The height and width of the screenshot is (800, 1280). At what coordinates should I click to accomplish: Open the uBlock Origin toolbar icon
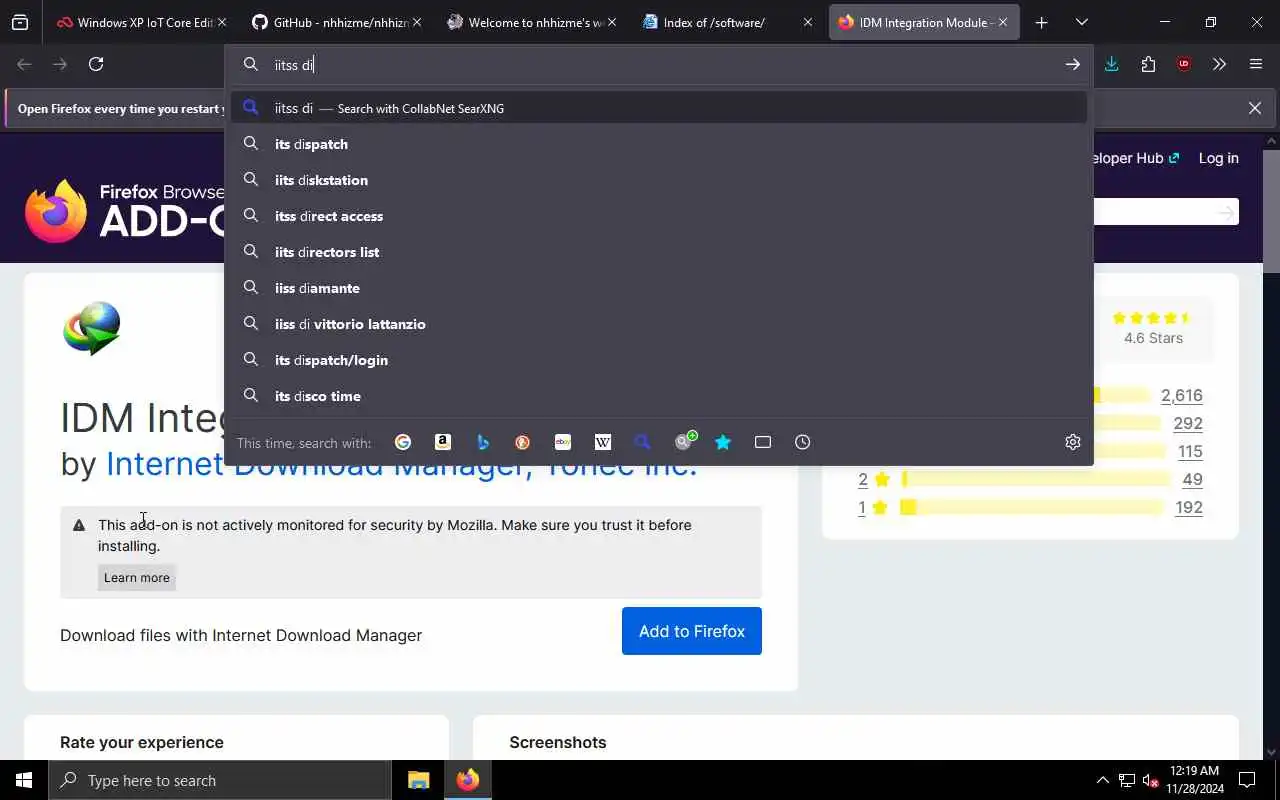point(1184,64)
